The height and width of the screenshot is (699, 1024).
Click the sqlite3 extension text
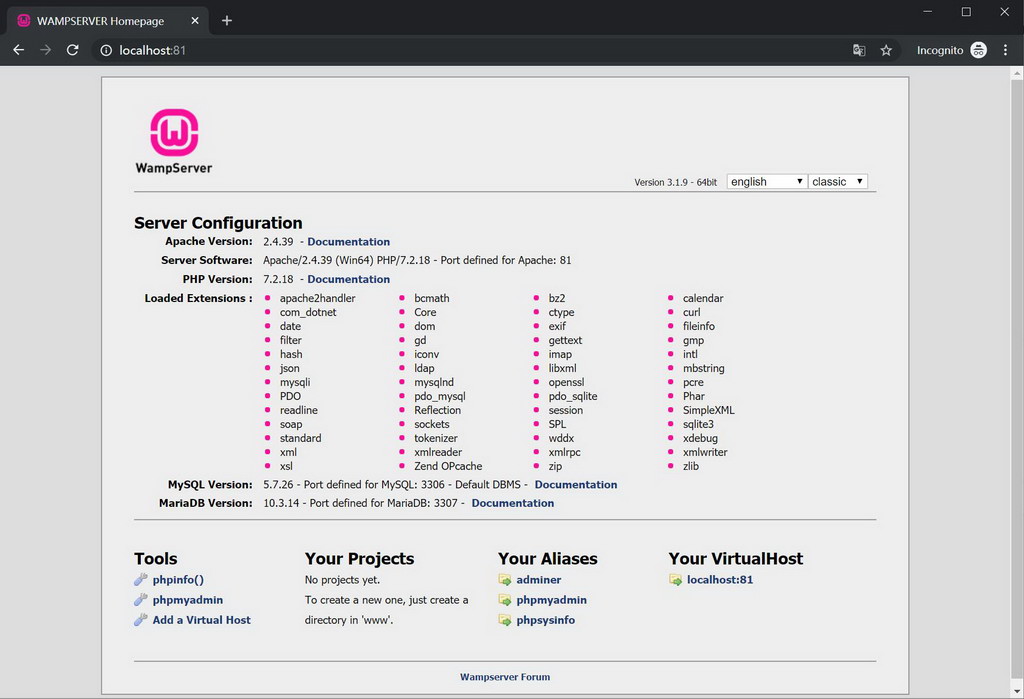pos(698,425)
